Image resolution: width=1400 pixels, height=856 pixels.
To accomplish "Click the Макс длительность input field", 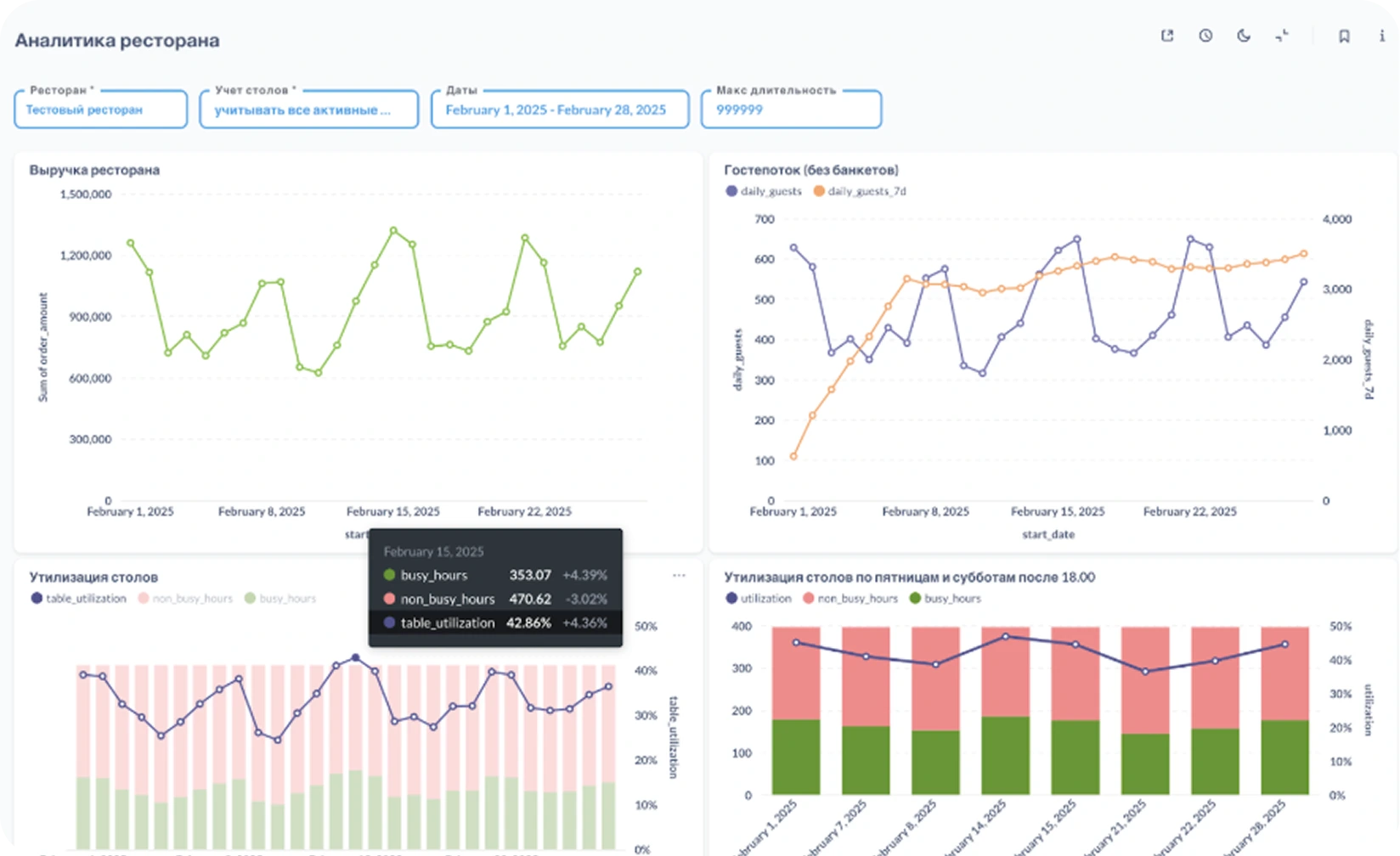I will (791, 110).
